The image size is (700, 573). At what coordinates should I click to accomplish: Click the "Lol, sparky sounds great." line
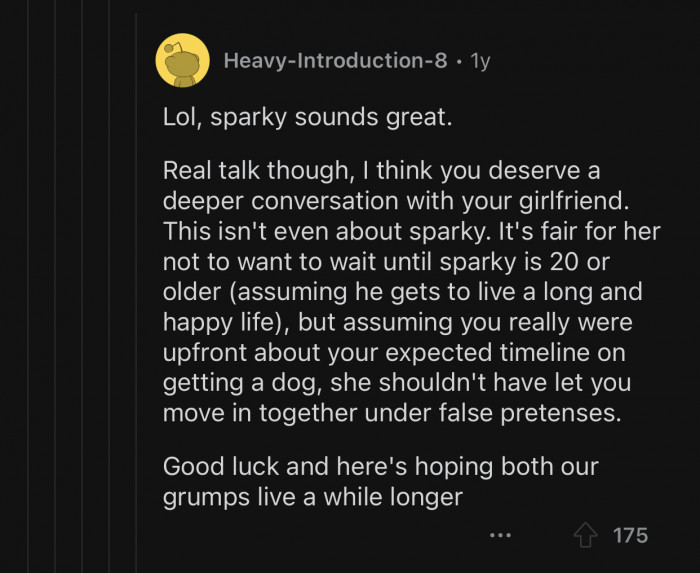308,118
